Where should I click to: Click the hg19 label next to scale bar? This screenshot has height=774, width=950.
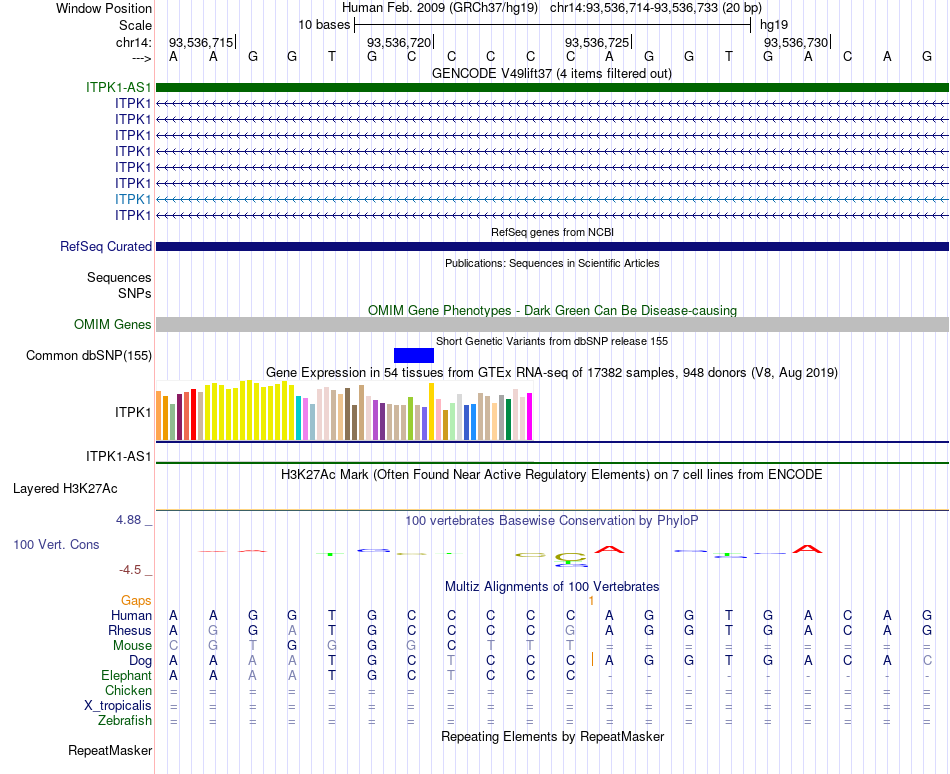[774, 25]
